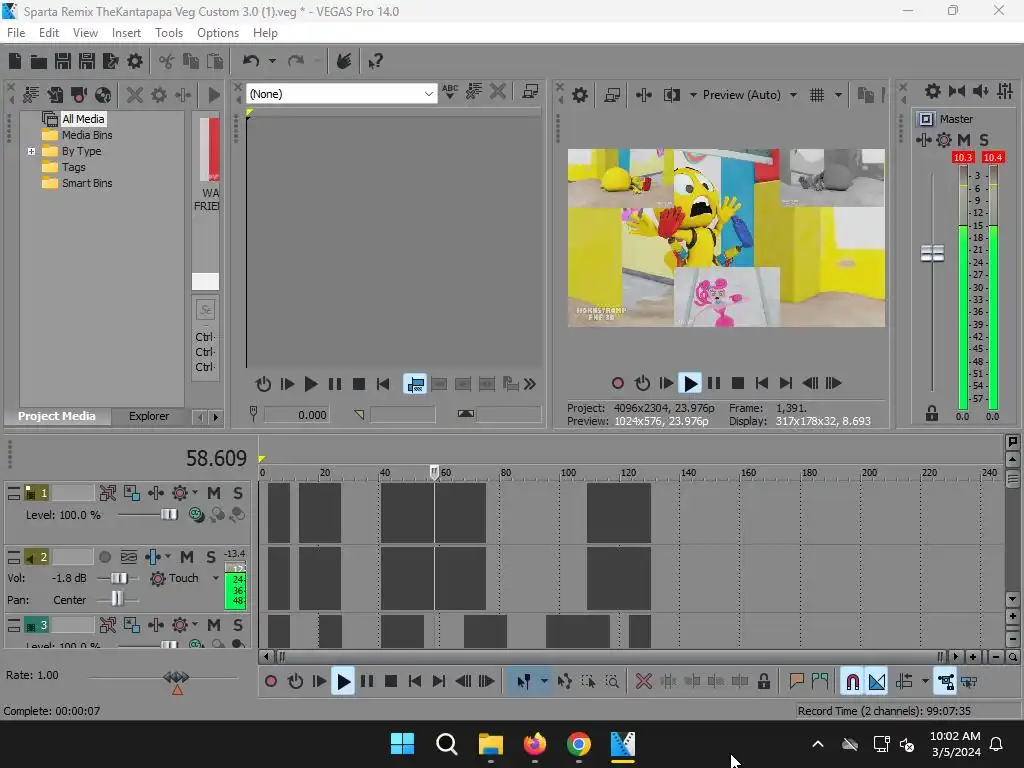This screenshot has width=1024, height=768.
Task: Open Chrome from the Windows taskbar
Action: (x=579, y=744)
